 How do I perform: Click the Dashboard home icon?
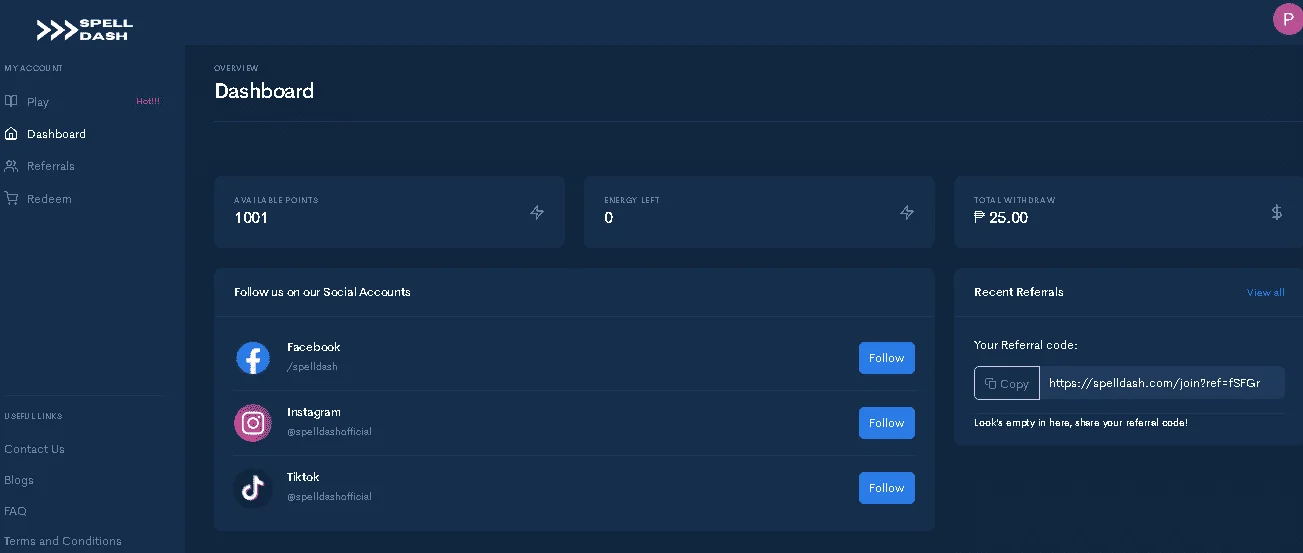(x=11, y=133)
